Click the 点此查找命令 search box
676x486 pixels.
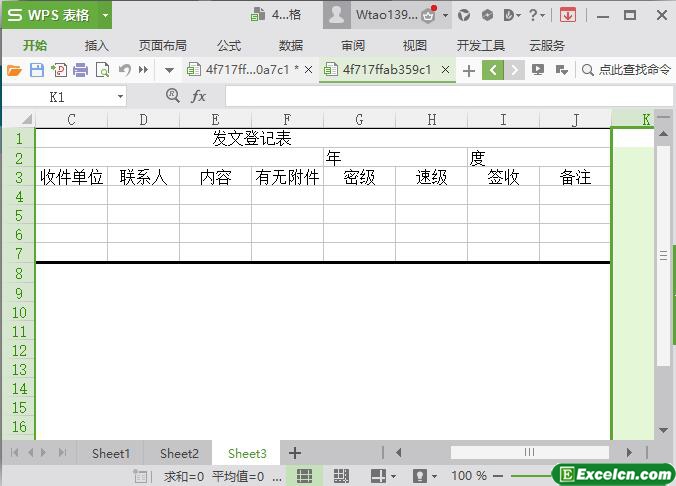click(x=627, y=70)
